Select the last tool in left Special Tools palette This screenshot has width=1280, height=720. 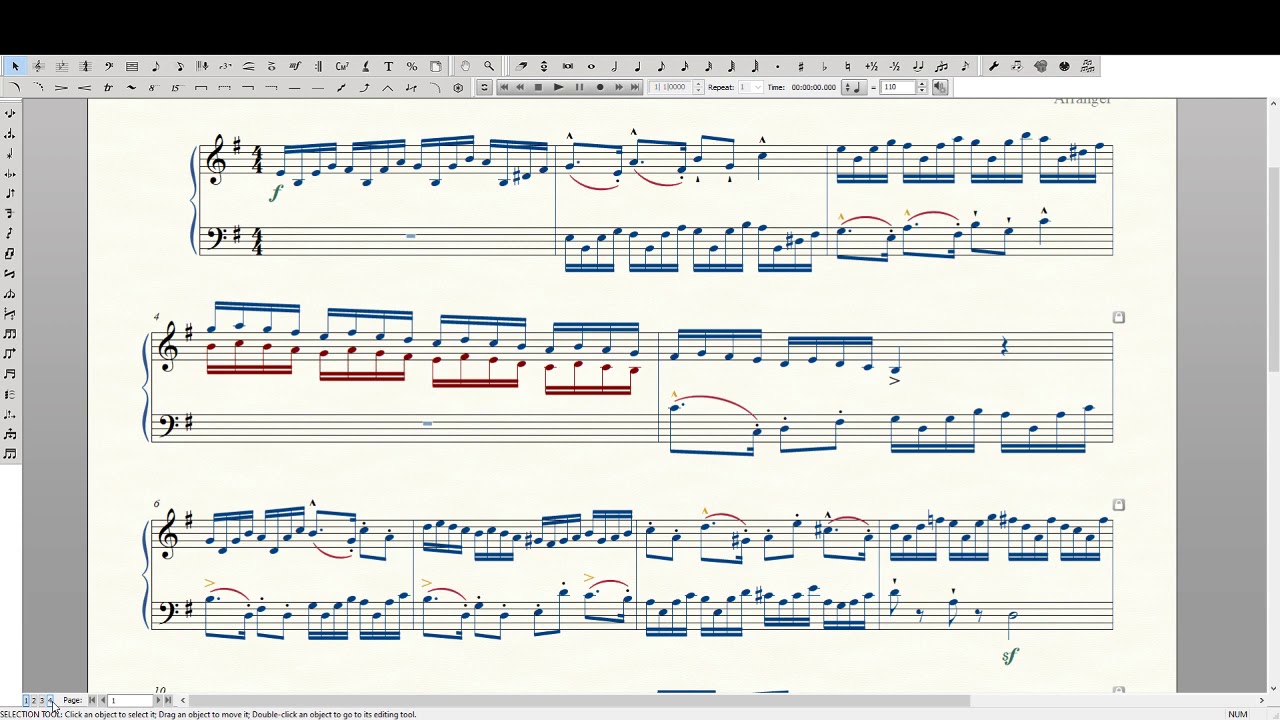[x=10, y=454]
